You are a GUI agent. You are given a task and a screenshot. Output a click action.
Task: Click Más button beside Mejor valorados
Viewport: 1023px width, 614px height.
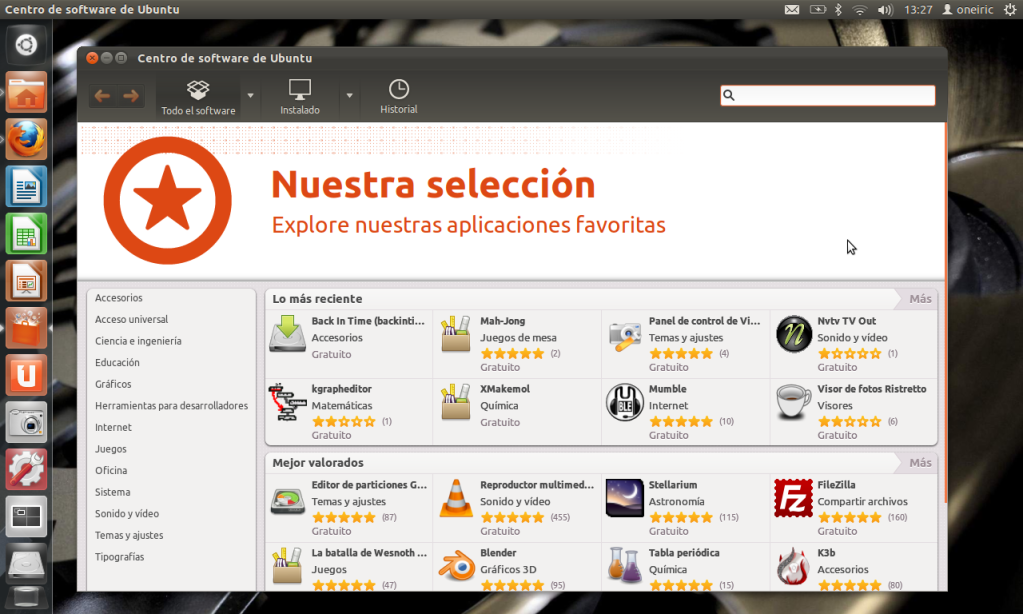(920, 463)
